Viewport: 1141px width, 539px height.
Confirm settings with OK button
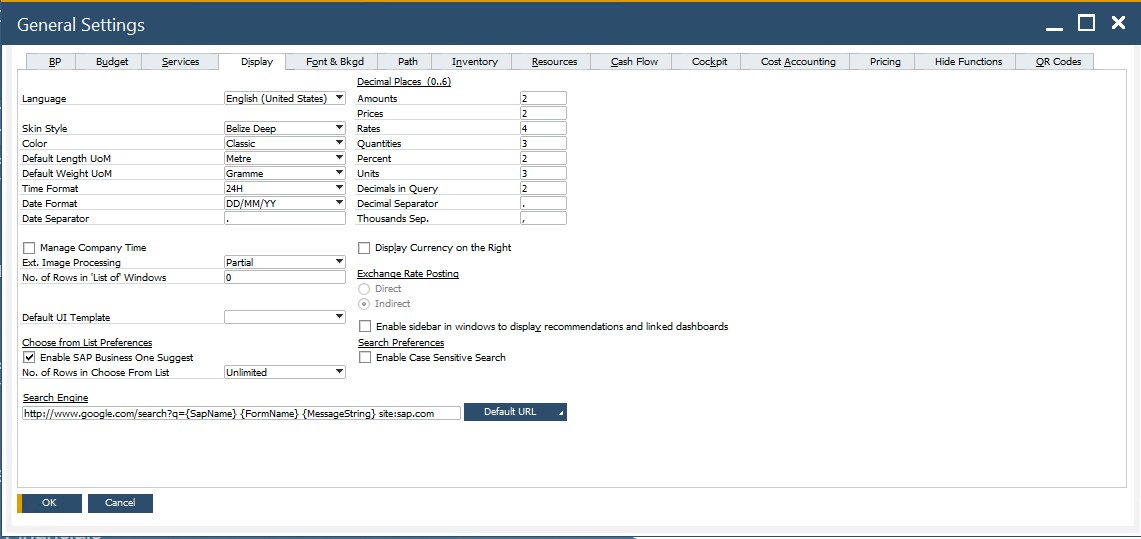[x=49, y=503]
